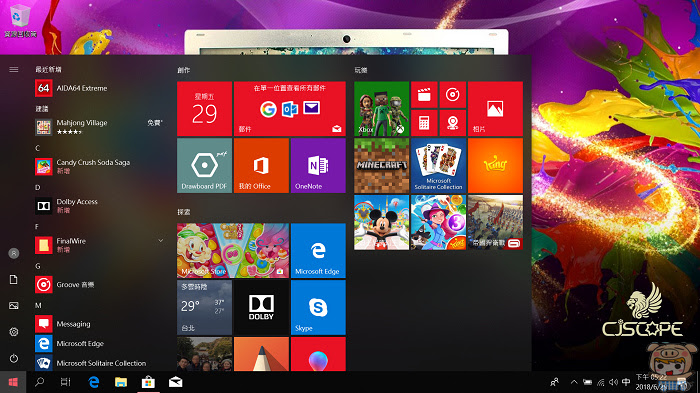Open the Microsoft Store tile
This screenshot has width=700, height=393.
(x=233, y=251)
